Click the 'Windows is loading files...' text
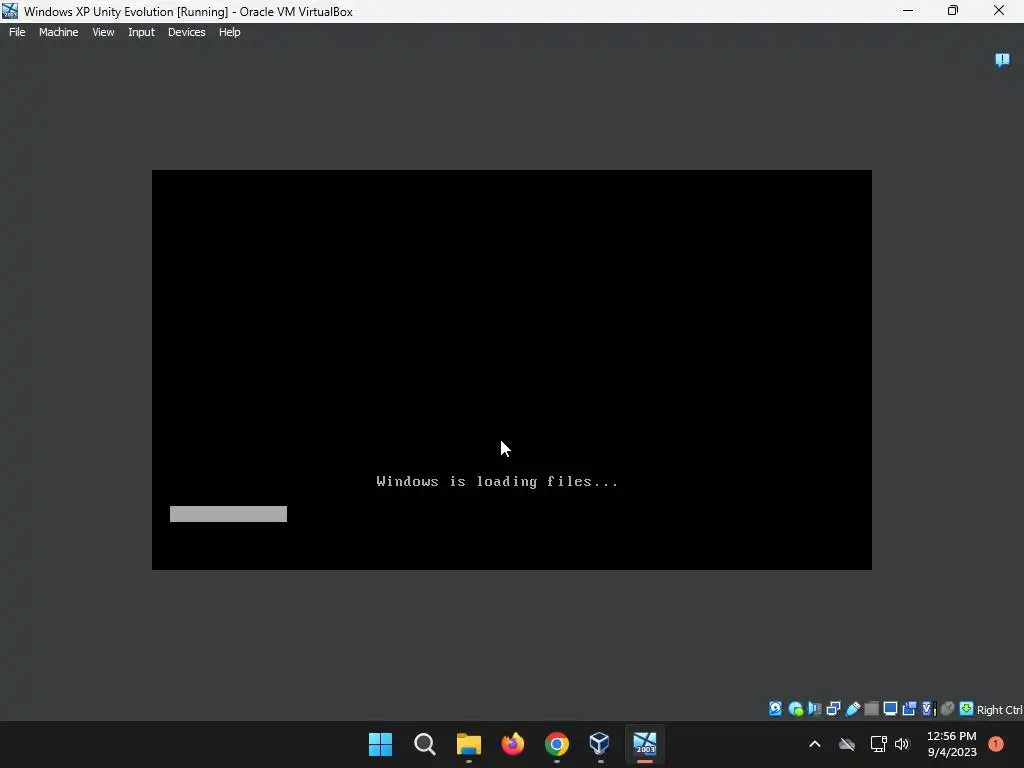 point(497,481)
